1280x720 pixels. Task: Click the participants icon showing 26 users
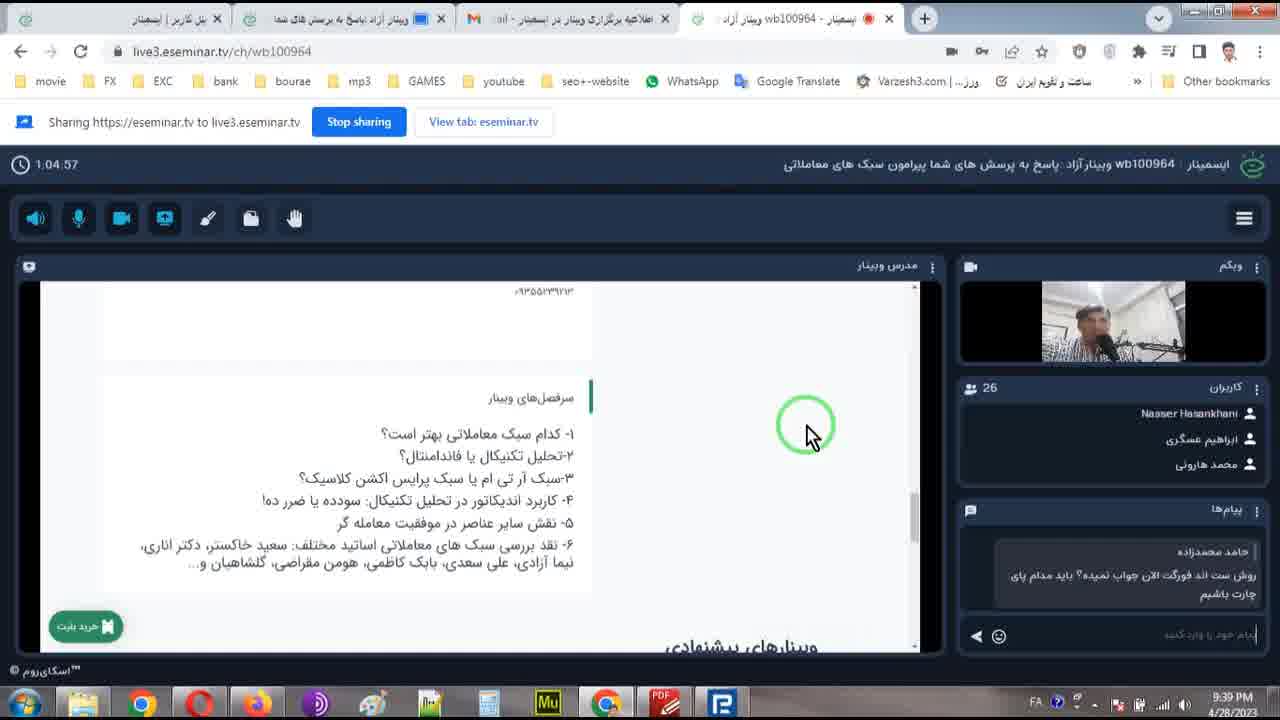[x=971, y=389]
